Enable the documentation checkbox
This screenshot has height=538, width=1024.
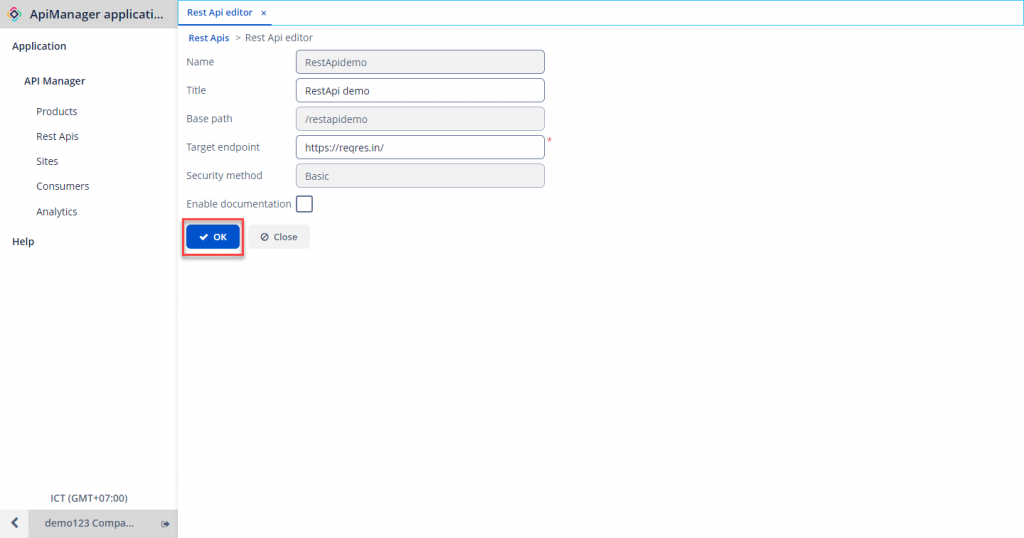(305, 204)
